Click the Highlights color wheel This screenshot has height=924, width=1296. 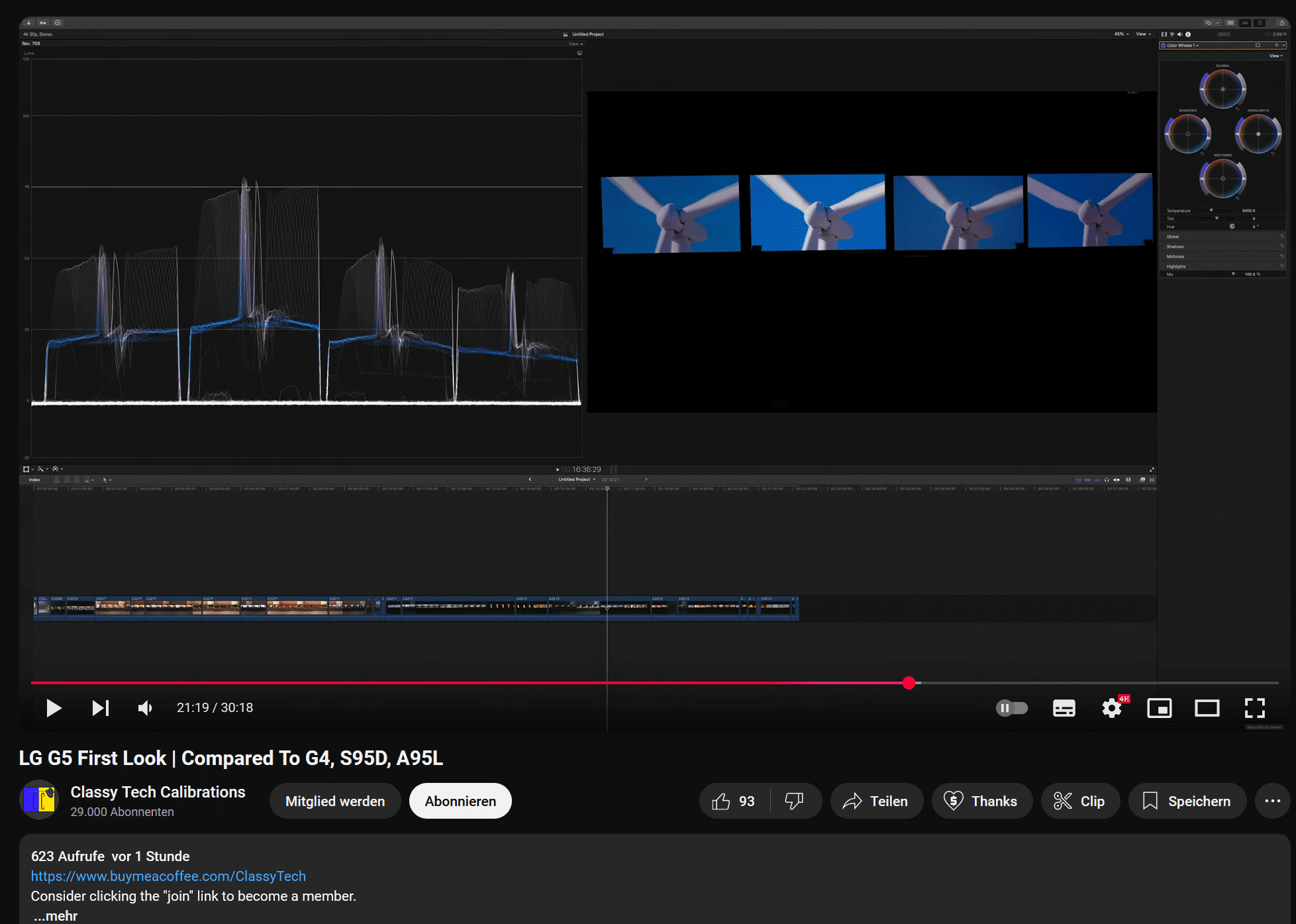click(1258, 134)
